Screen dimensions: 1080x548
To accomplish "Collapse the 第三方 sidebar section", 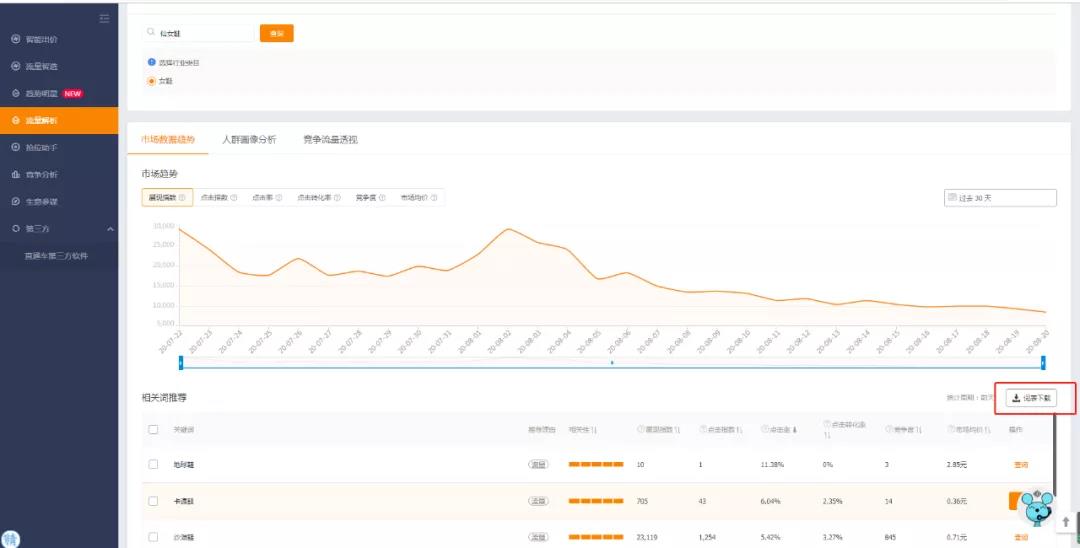I will click(109, 229).
